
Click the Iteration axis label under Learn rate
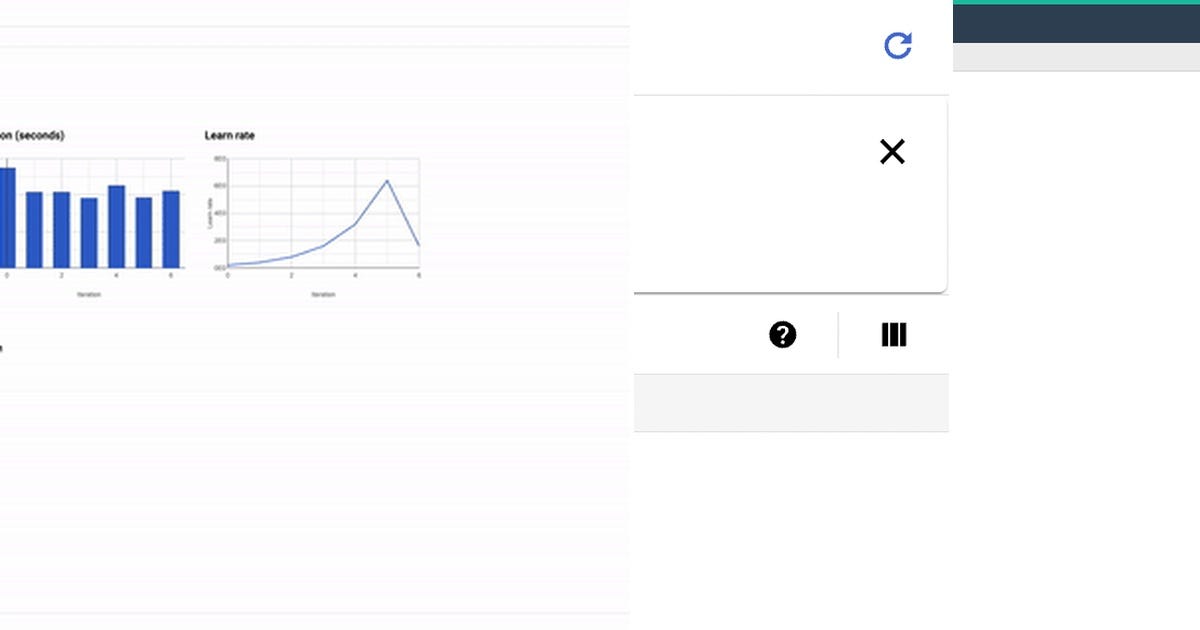322,293
